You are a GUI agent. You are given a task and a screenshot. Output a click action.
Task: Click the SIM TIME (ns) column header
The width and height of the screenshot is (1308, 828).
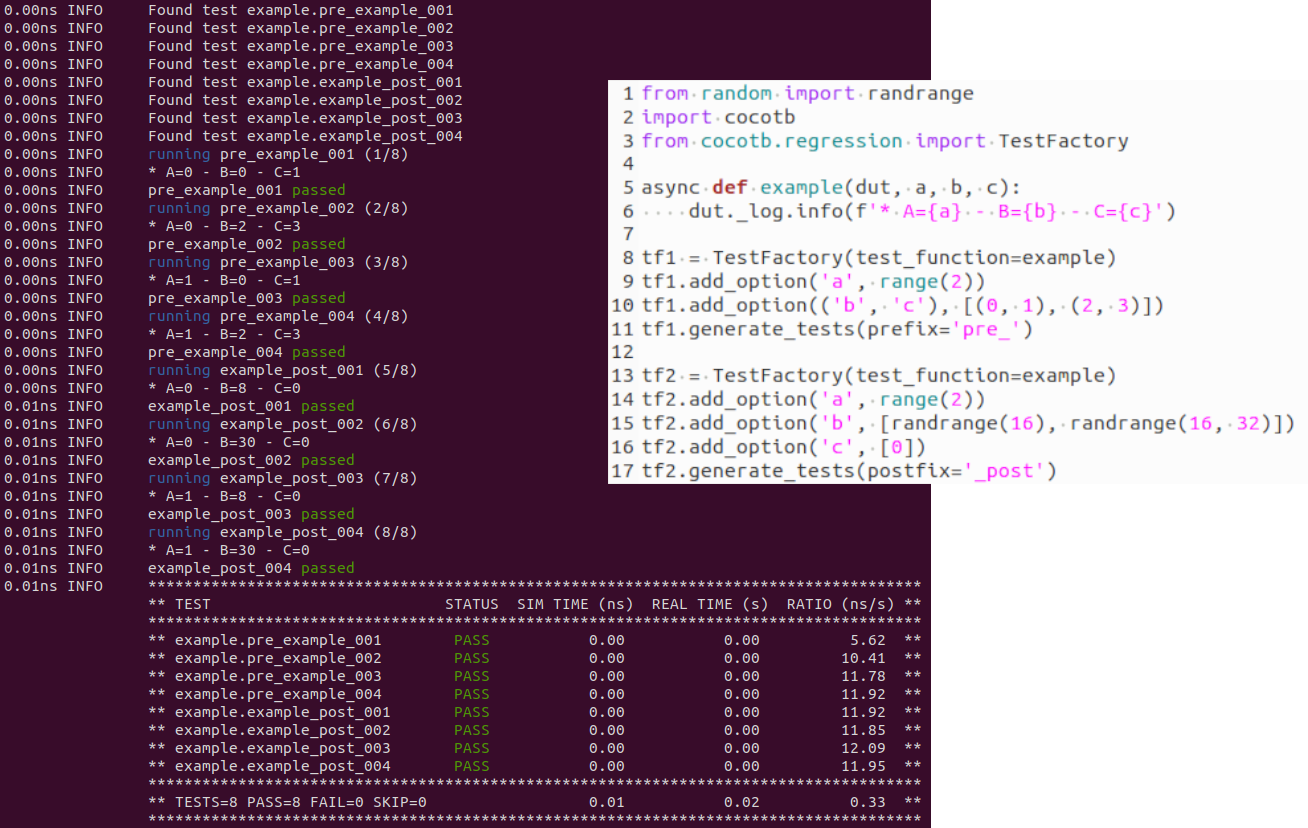point(575,604)
